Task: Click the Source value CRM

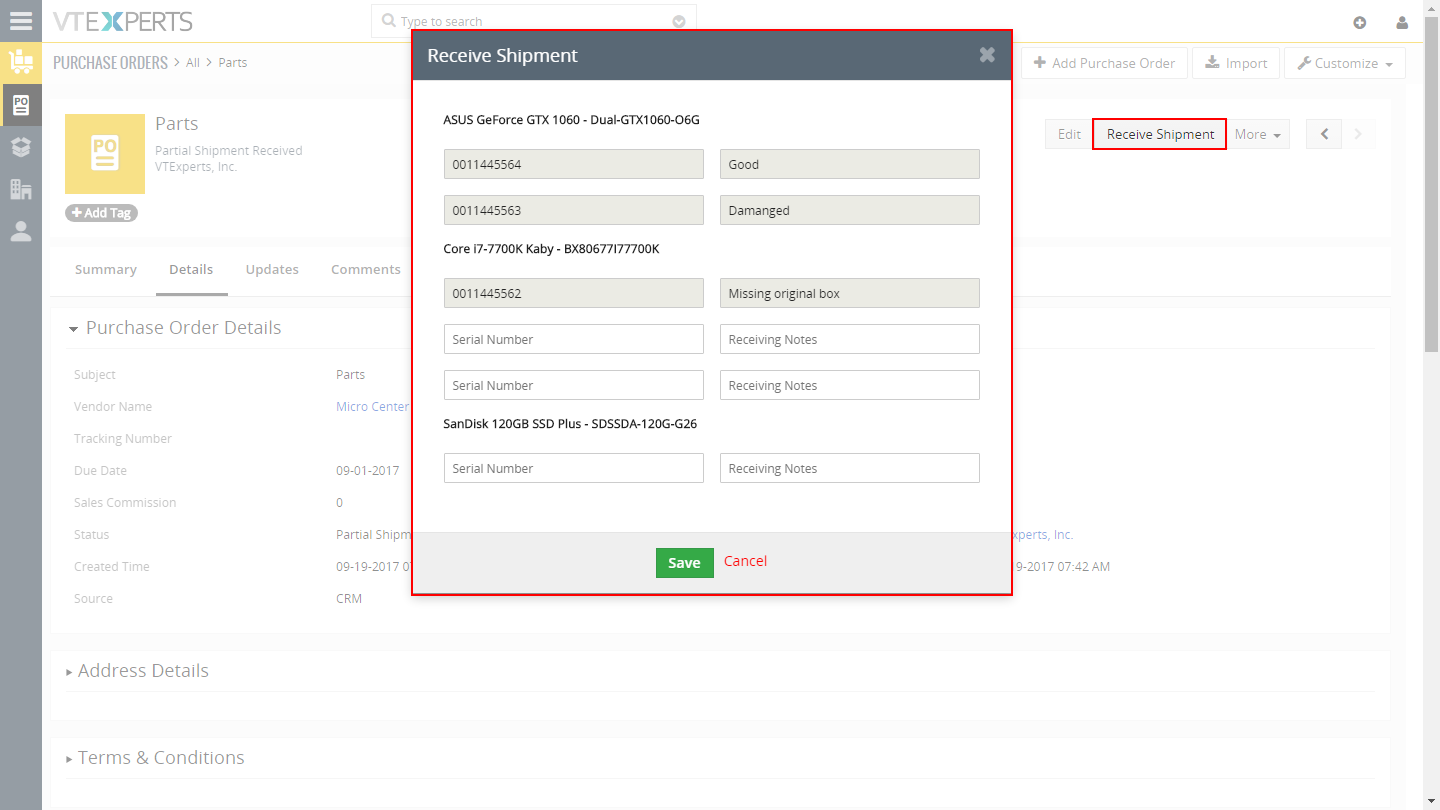Action: click(349, 599)
